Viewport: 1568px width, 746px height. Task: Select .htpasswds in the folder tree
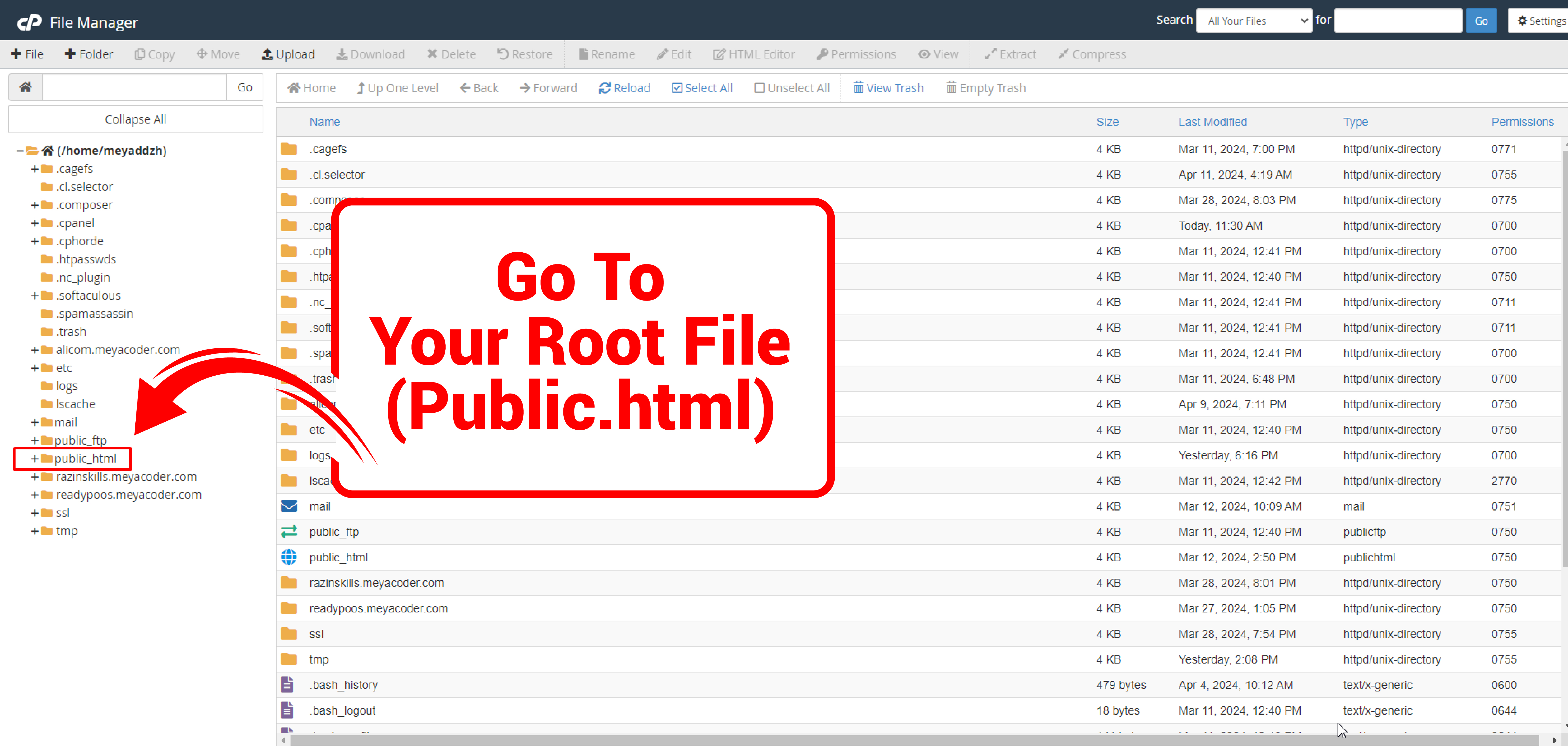point(86,259)
